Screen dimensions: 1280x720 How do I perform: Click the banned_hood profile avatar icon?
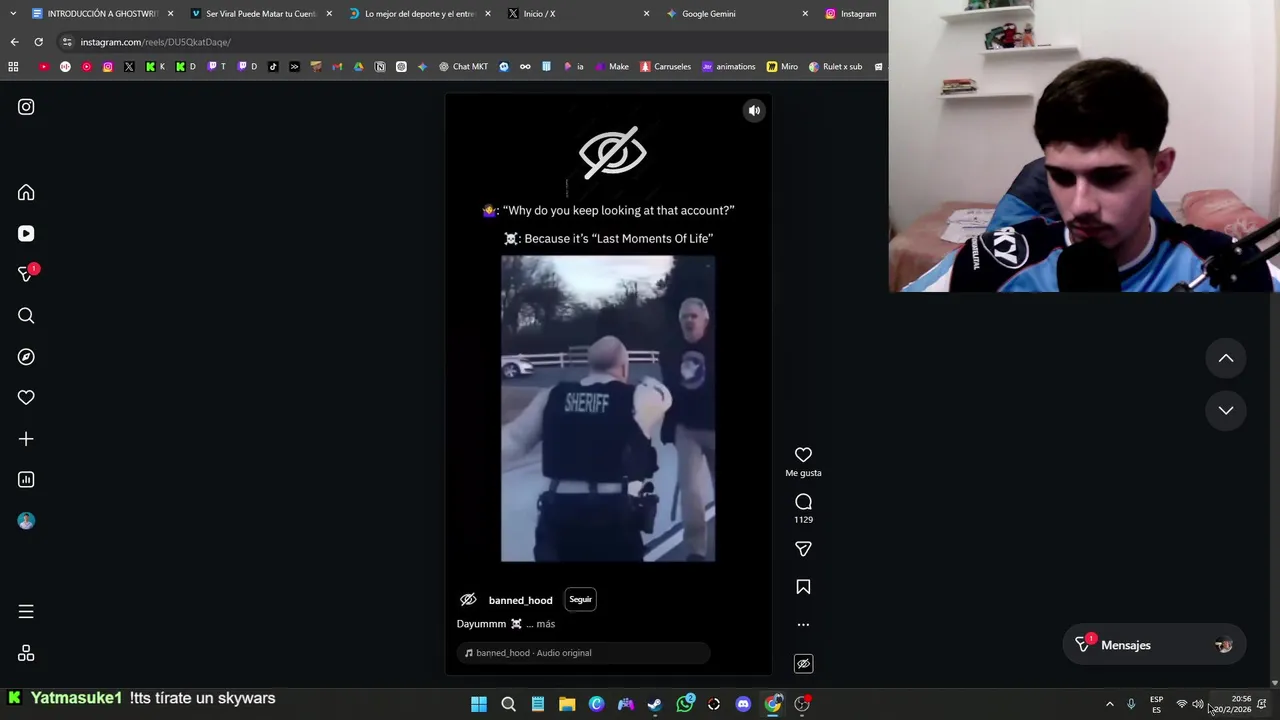point(468,600)
